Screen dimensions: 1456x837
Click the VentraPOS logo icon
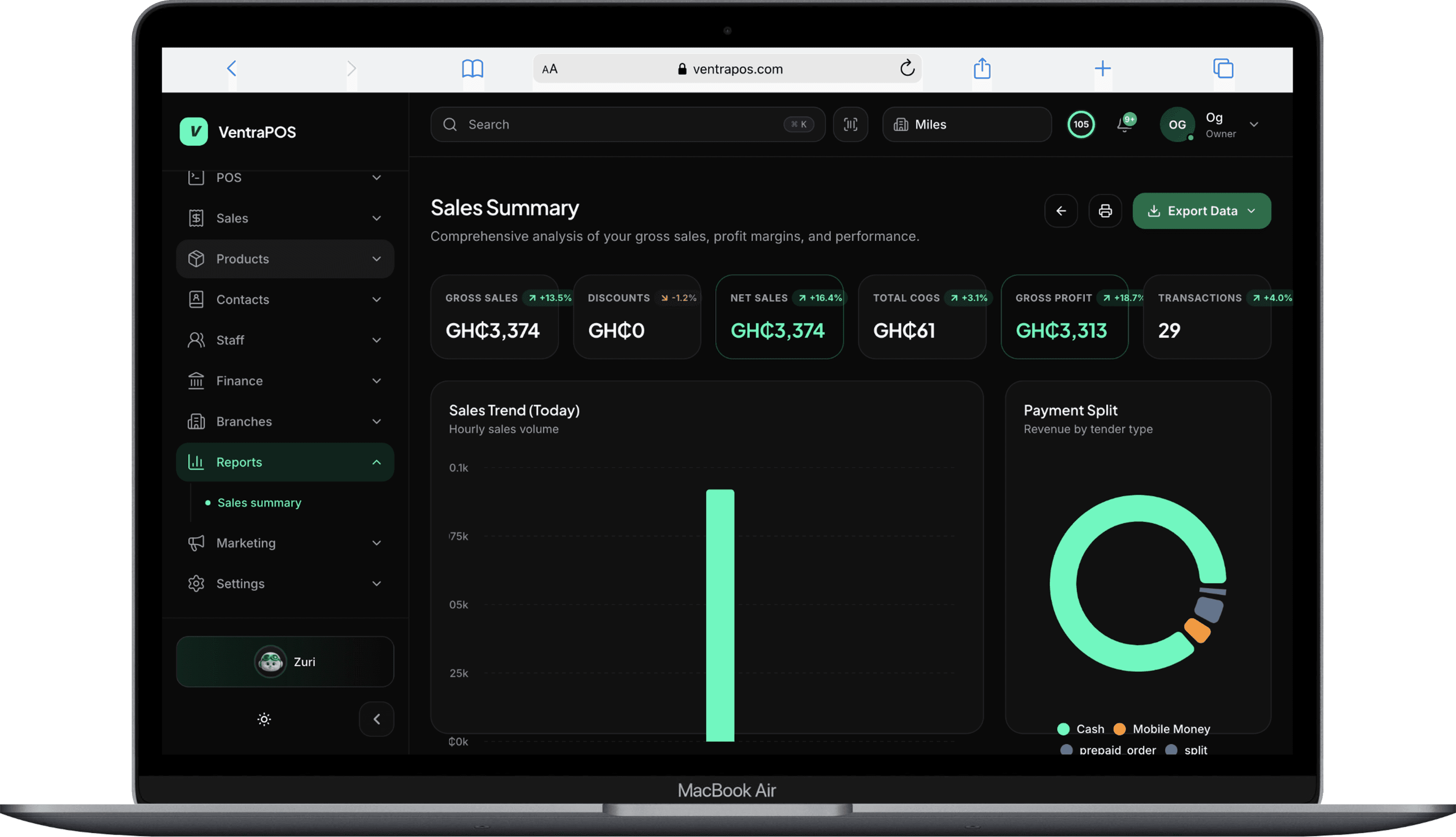194,132
